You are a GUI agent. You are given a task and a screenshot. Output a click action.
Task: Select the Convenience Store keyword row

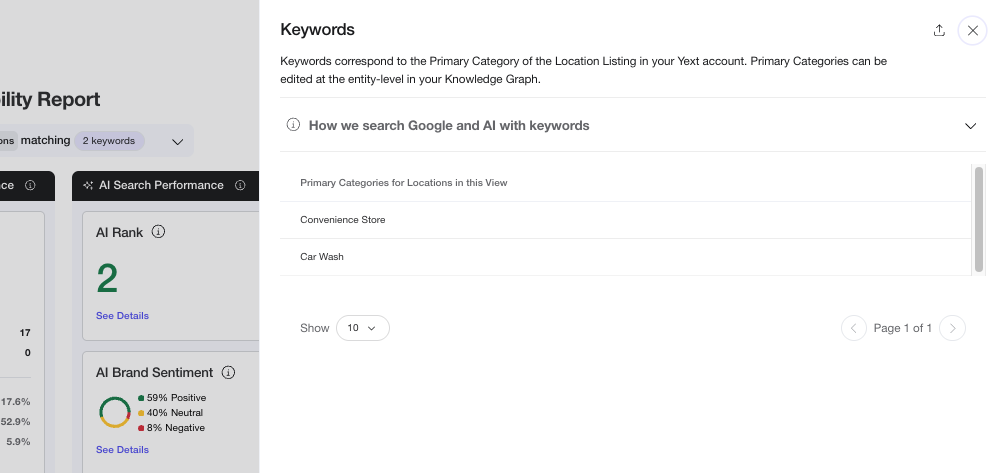click(343, 219)
